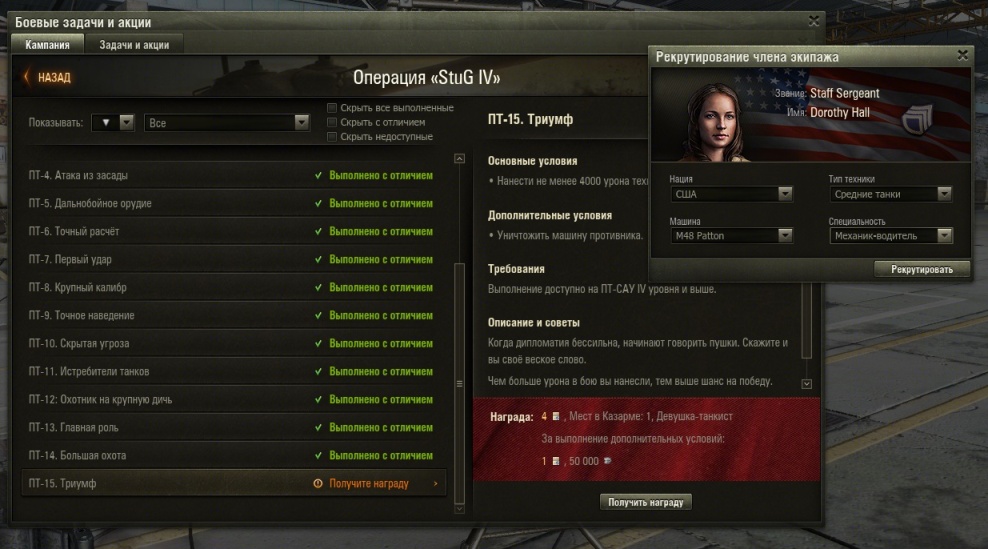The image size is (988, 549).
Task: Click the Получить награду button
Action: pyautogui.click(x=645, y=502)
